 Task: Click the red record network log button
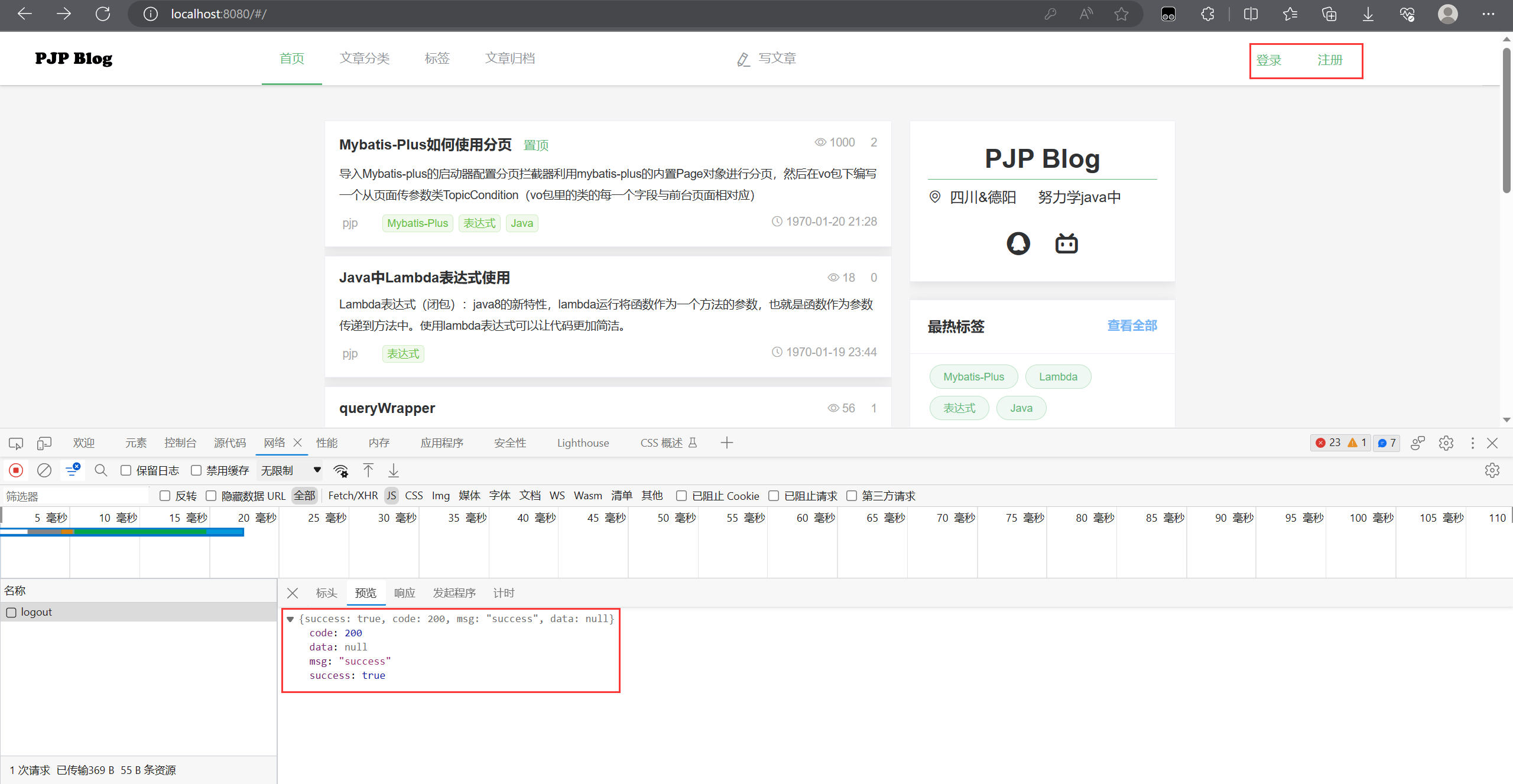point(16,470)
